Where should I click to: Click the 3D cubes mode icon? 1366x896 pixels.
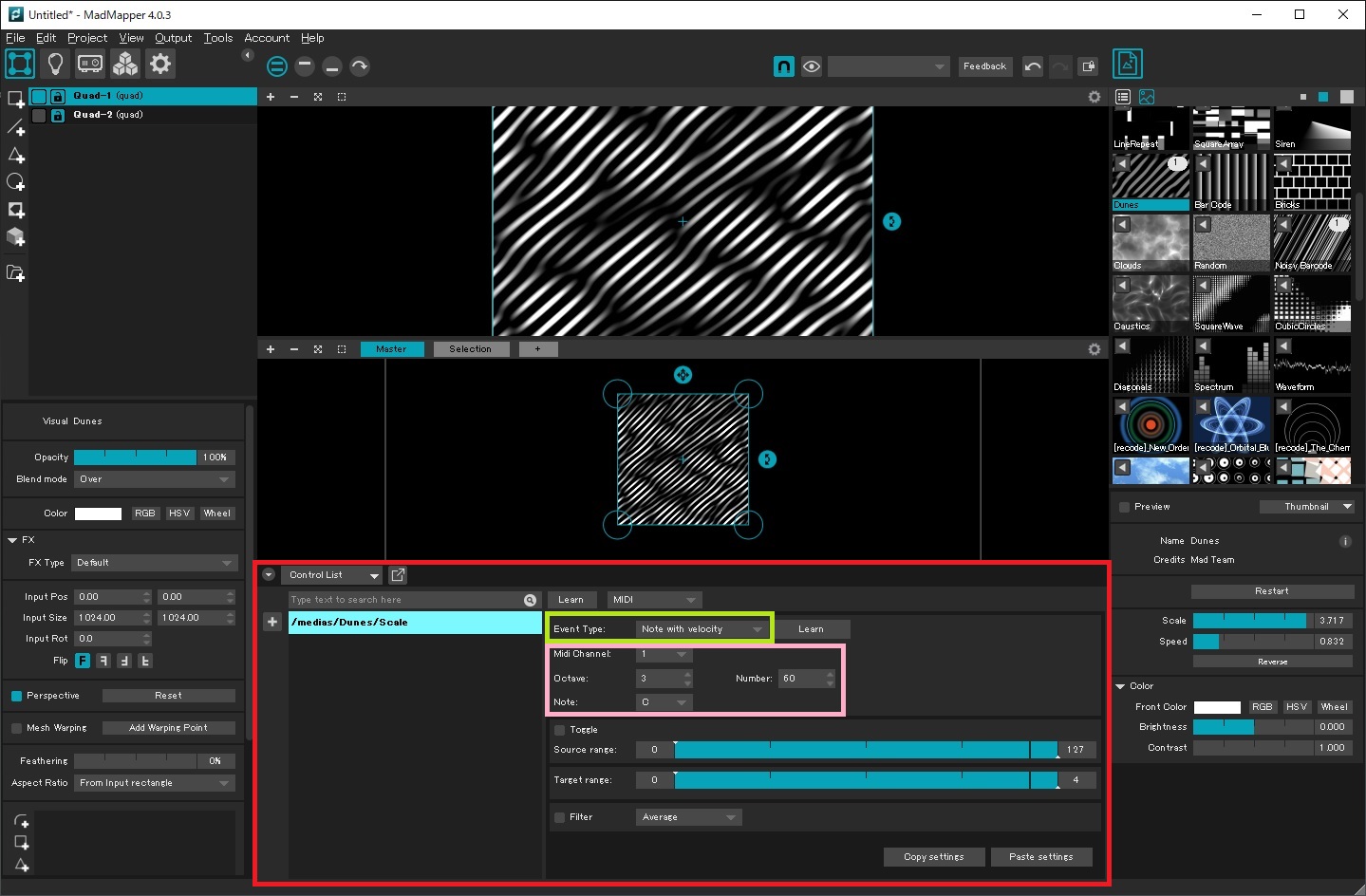(x=125, y=64)
